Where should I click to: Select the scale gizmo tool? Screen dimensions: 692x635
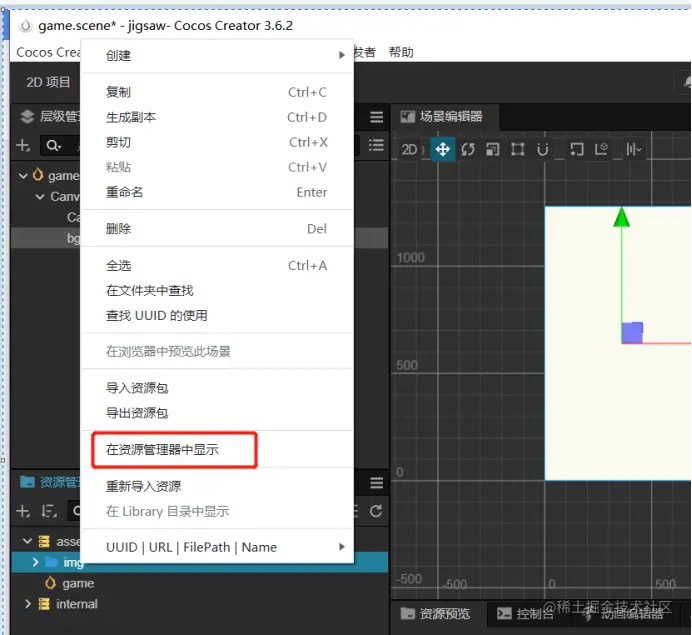[x=493, y=150]
